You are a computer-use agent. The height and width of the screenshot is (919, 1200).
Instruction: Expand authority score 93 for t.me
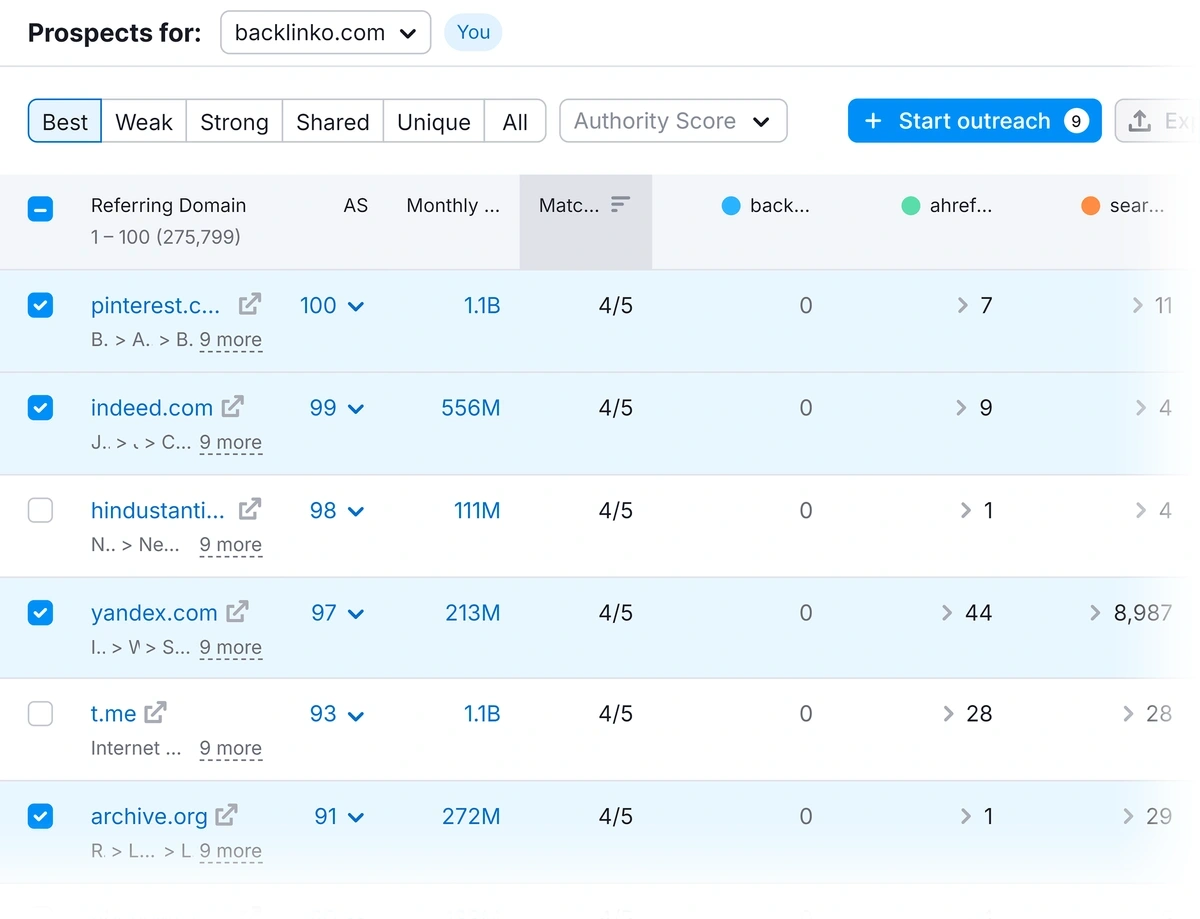[x=337, y=715]
